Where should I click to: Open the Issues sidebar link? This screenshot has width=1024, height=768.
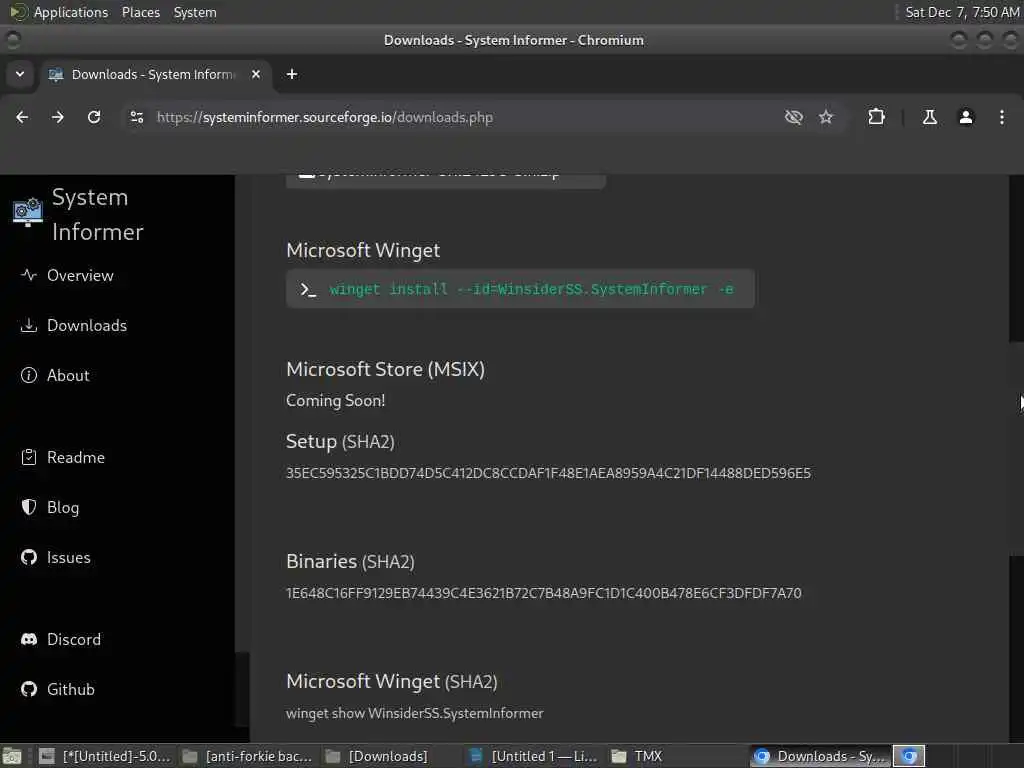coord(69,558)
